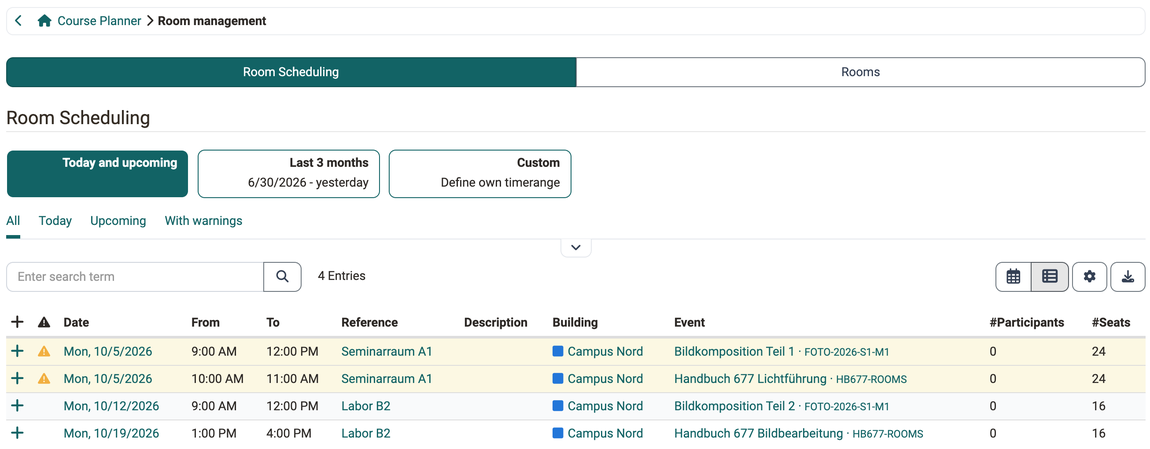
Task: Expand Bildkomposition Teil 2 row details
Action: (18, 406)
